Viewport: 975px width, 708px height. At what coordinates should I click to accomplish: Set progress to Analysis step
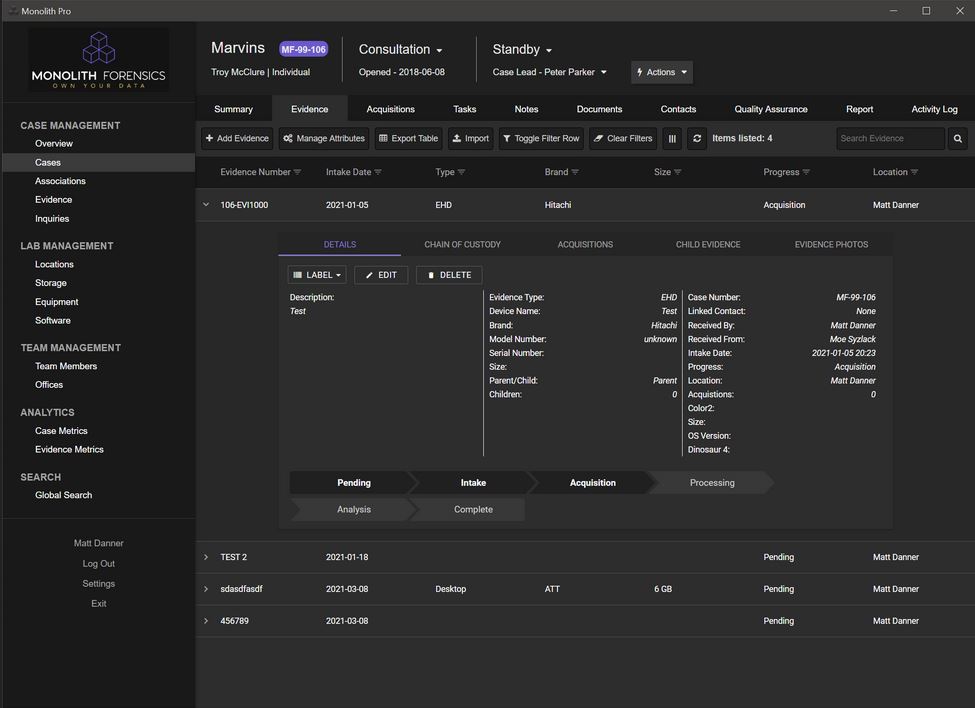click(x=353, y=509)
